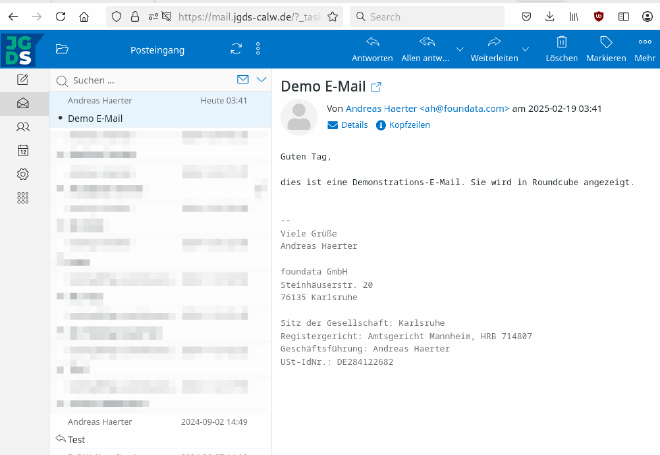Compose a new message via pencil icon

[x=23, y=80]
